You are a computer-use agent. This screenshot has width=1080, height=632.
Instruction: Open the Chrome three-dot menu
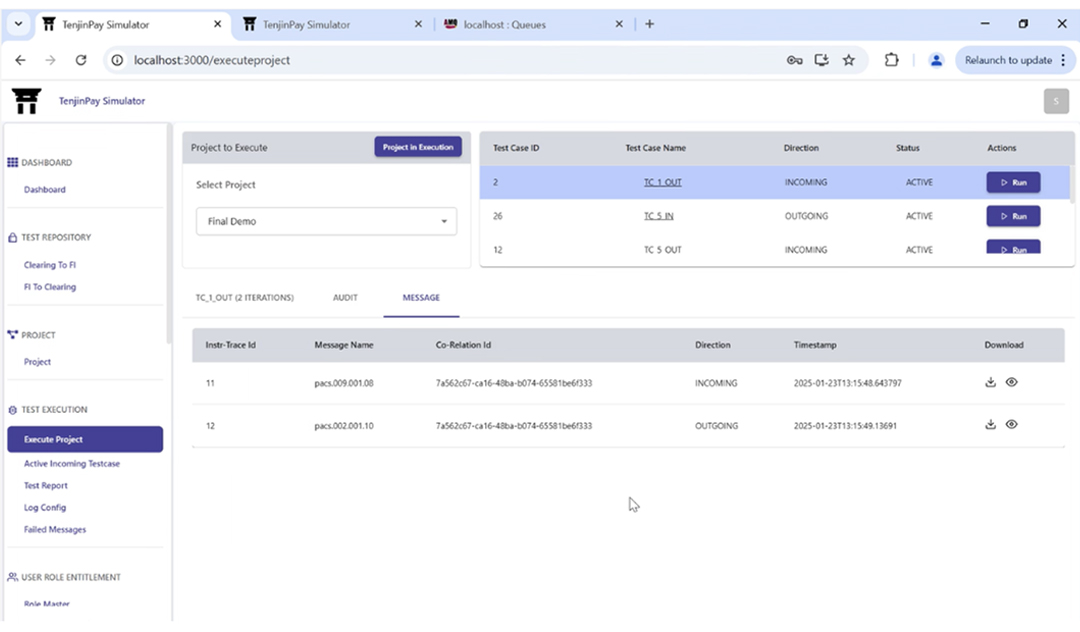[x=1063, y=60]
